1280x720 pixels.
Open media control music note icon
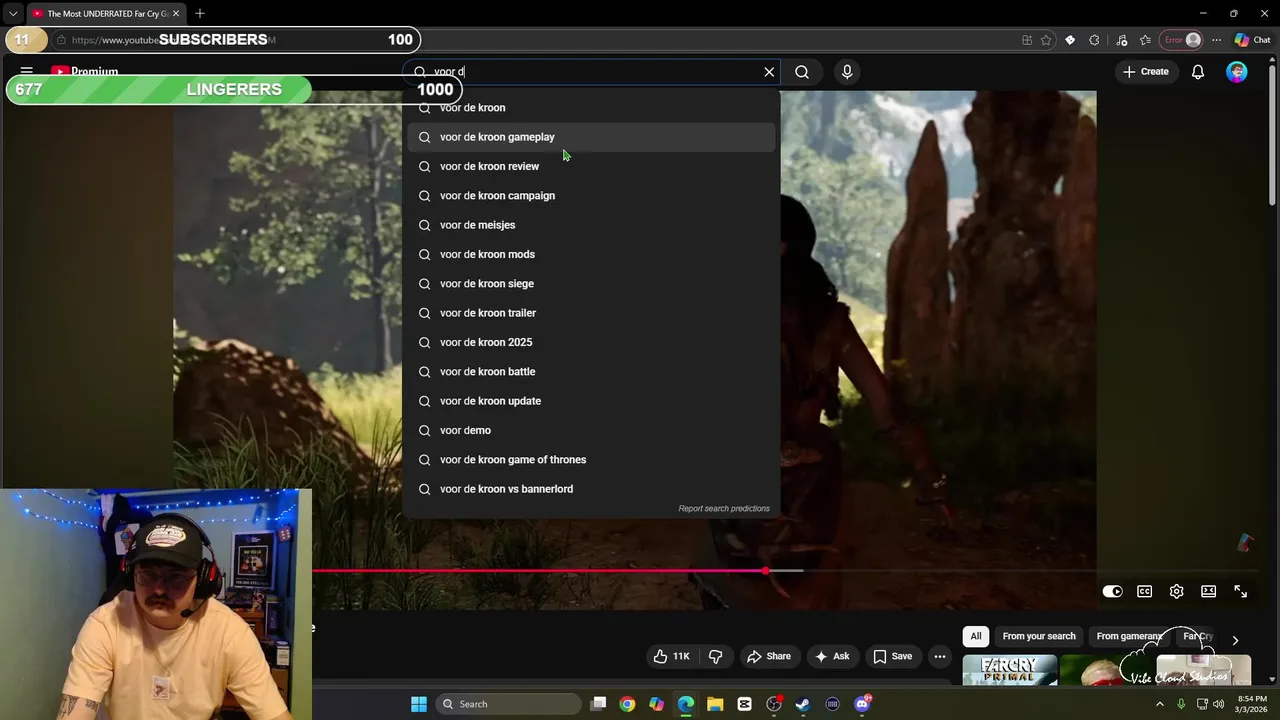click(x=1121, y=40)
